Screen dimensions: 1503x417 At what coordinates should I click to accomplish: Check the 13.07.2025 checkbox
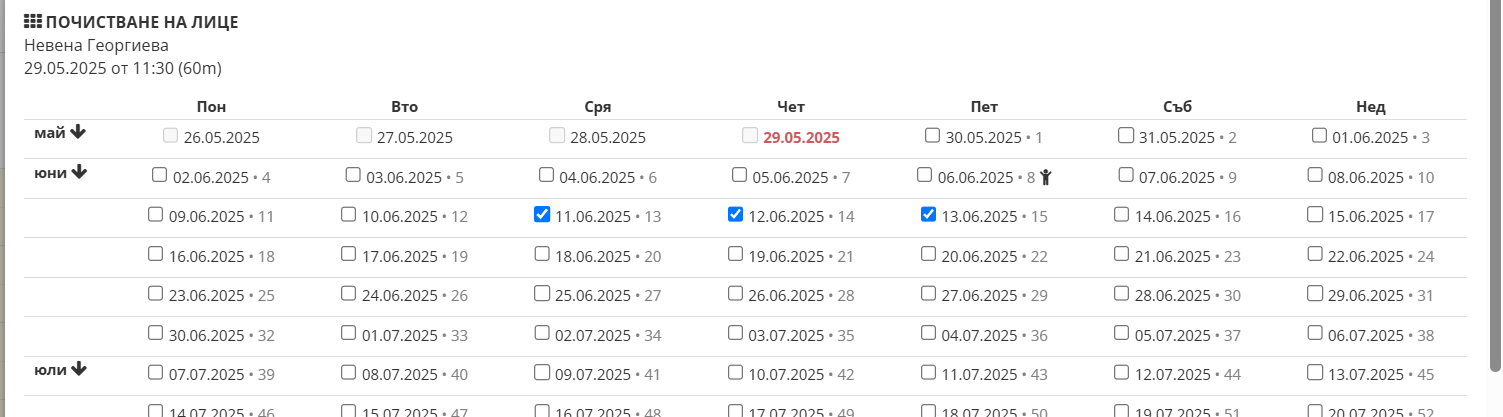point(1315,372)
